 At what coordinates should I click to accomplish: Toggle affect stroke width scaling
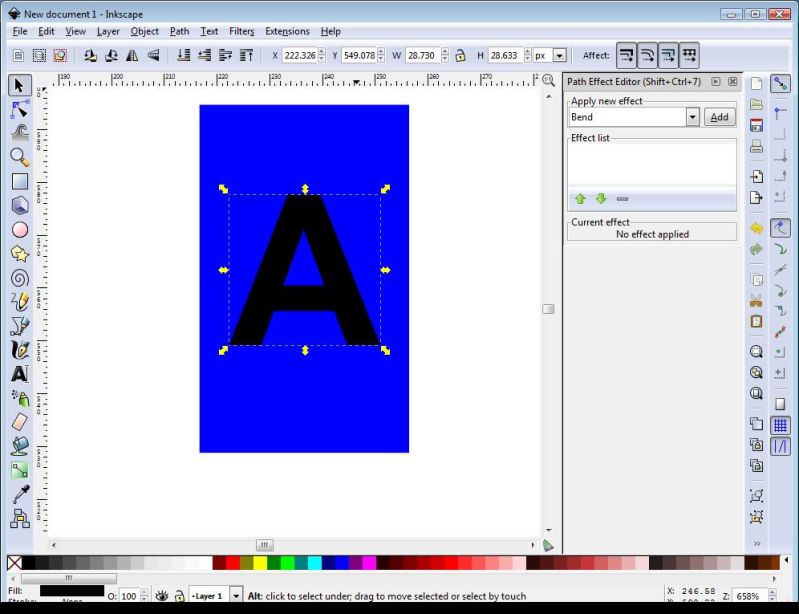point(626,55)
